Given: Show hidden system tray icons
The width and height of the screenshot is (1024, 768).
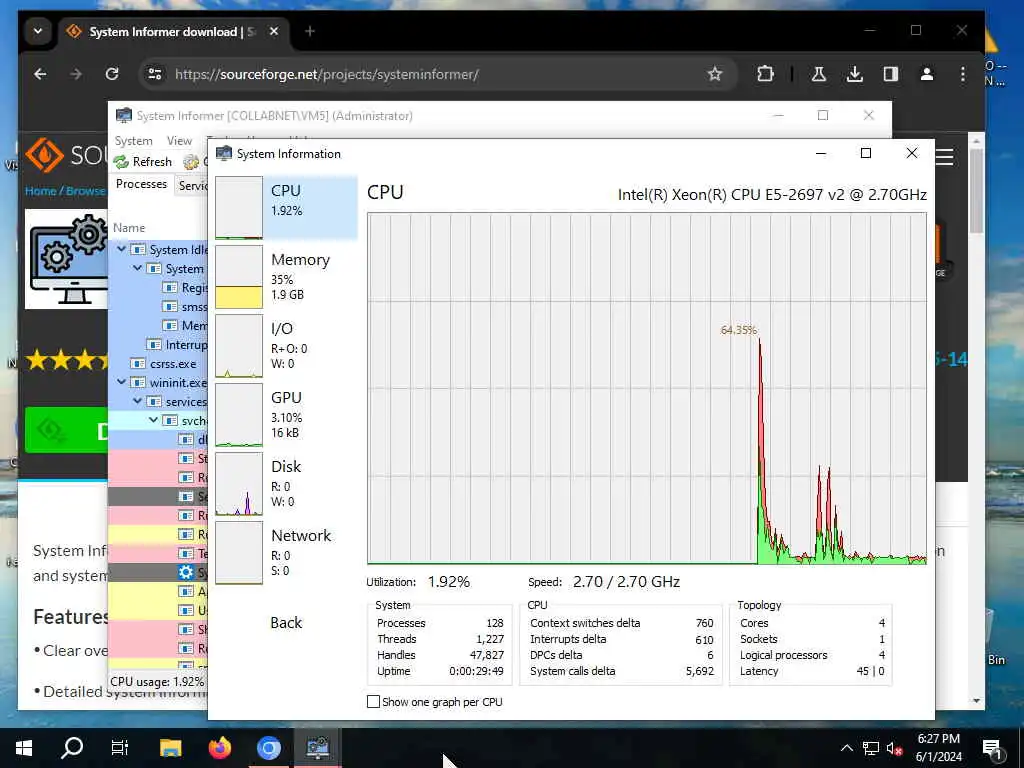Looking at the screenshot, I should (846, 748).
